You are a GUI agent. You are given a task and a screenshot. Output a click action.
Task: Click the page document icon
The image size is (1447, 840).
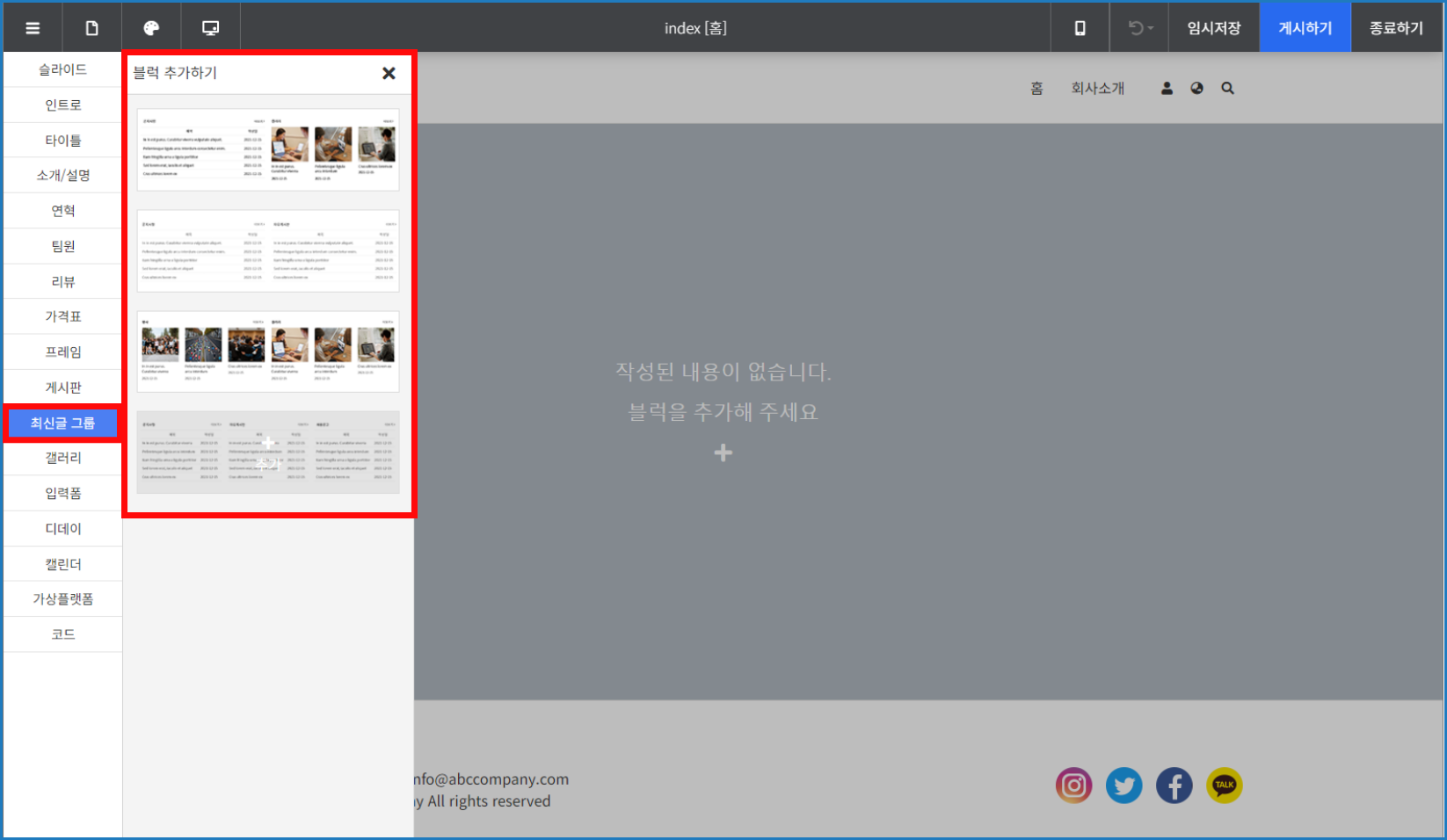[x=91, y=28]
